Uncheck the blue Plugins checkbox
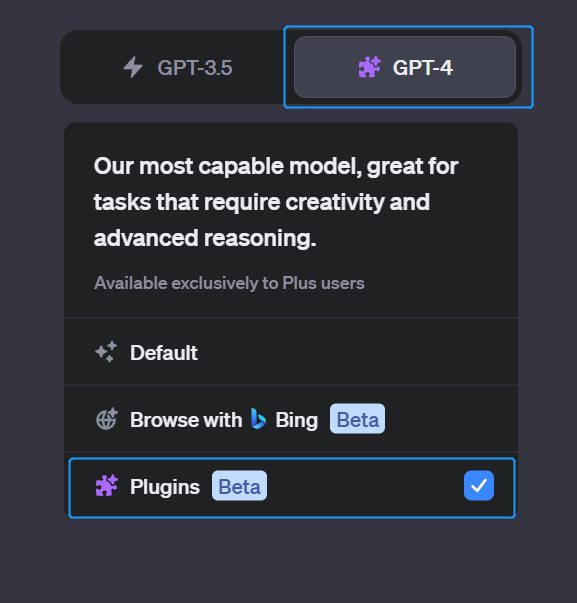577x603 pixels. click(479, 485)
